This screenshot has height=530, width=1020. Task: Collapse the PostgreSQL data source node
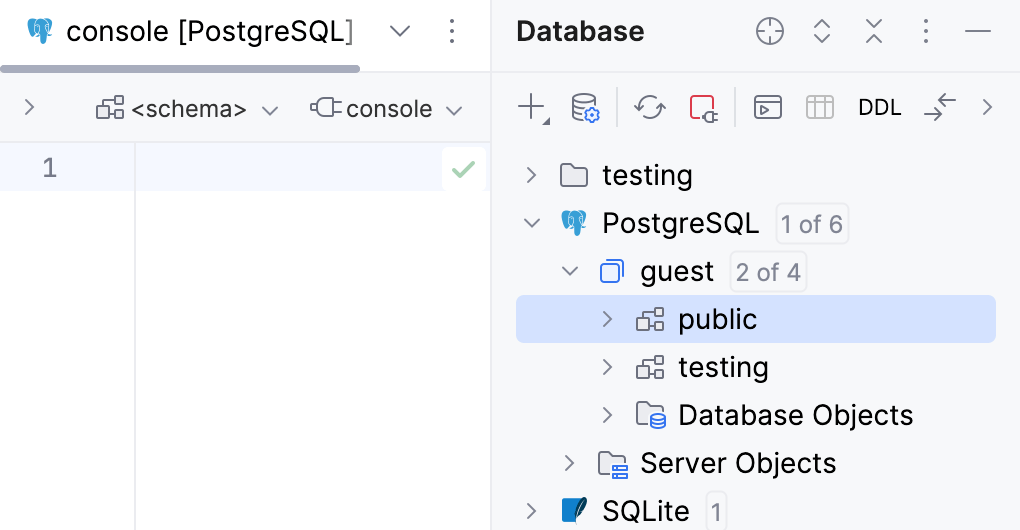click(x=531, y=223)
